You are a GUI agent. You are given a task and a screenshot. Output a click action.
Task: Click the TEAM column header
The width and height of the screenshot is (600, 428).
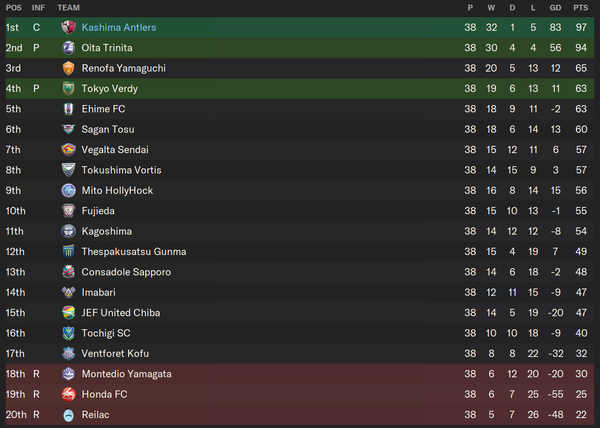[68, 8]
